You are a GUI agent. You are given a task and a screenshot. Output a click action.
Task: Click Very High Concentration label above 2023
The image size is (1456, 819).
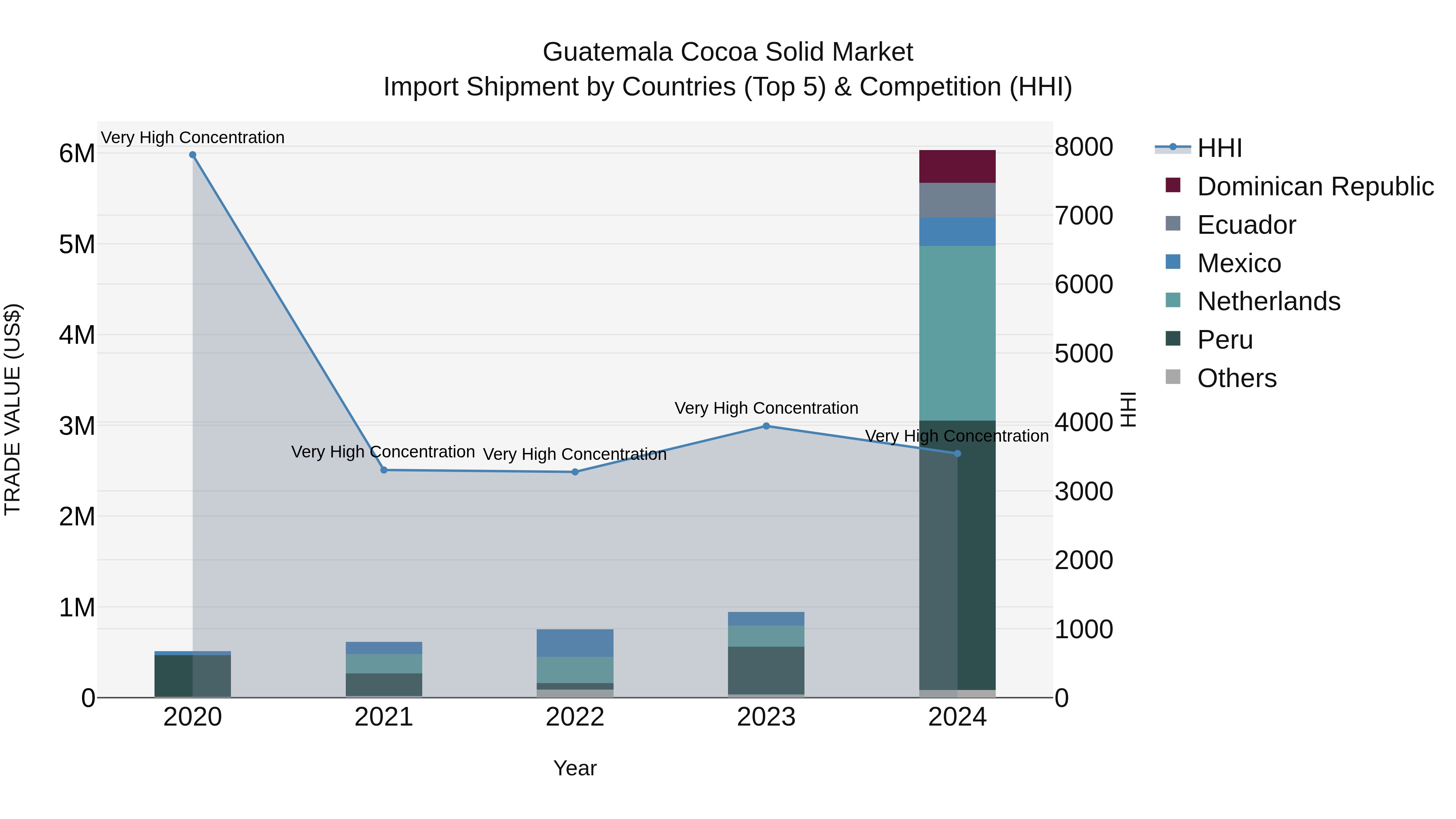pyautogui.click(x=766, y=408)
